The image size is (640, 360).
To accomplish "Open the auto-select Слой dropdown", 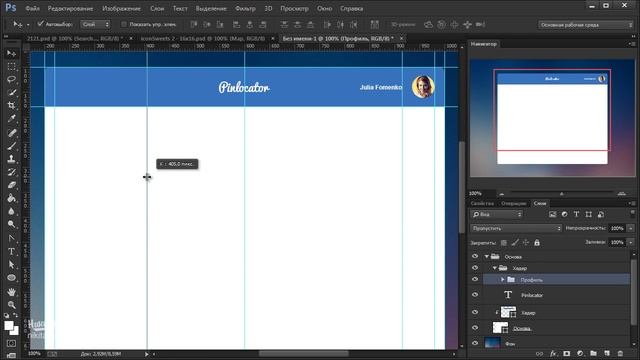I will (x=96, y=24).
